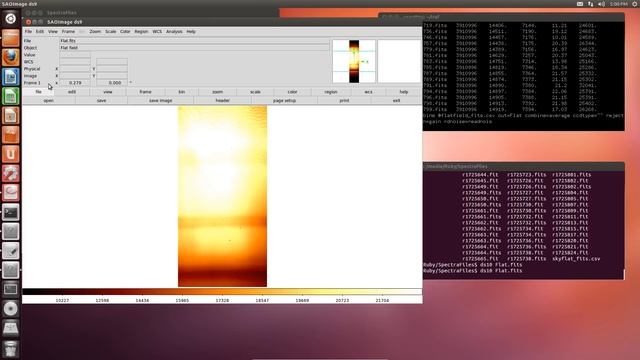Open System Settings wrench-and-gear dock icon
Viewport: 640px width, 360px height.
(x=11, y=173)
